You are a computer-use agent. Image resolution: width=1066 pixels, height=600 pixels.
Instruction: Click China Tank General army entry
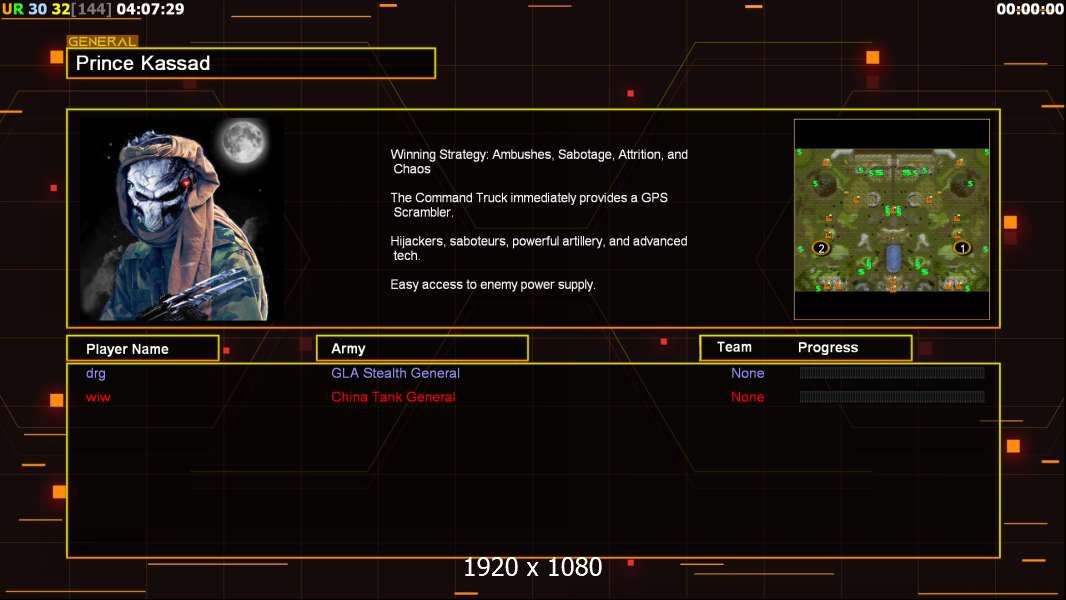(x=393, y=397)
